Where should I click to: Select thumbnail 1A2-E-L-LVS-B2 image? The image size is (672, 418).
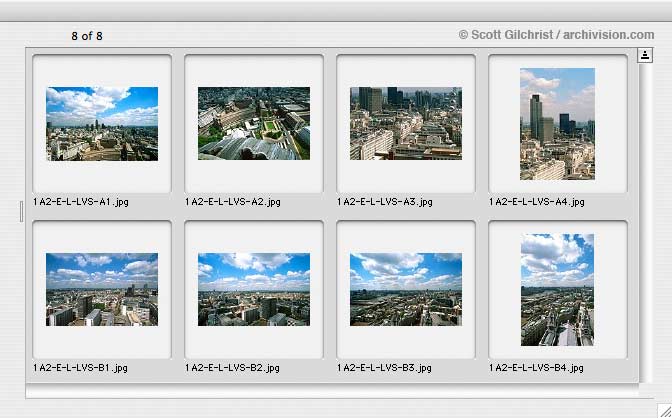point(254,289)
